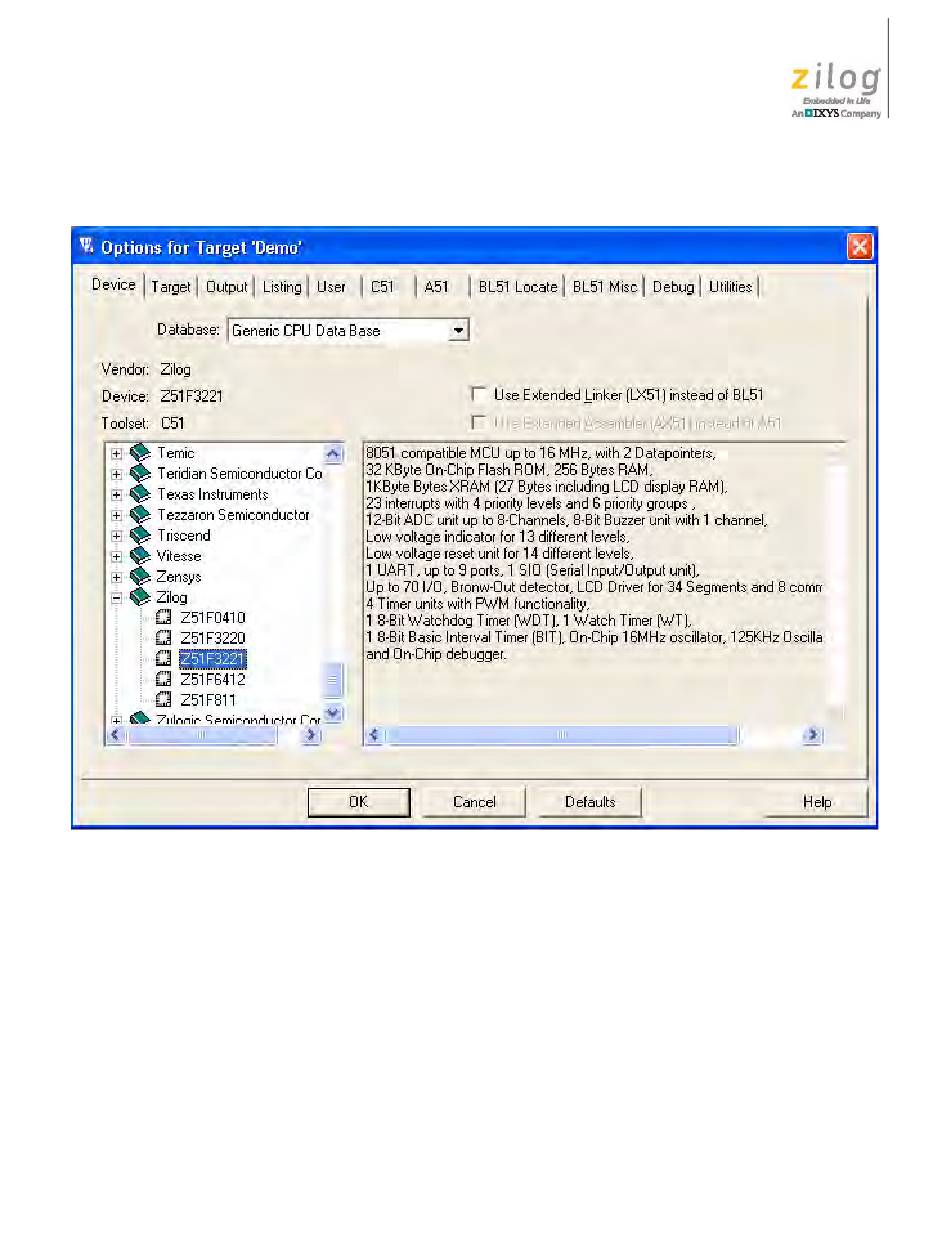This screenshot has width=950, height=1260.
Task: Click the device tree scroll down arrow
Action: (x=333, y=714)
